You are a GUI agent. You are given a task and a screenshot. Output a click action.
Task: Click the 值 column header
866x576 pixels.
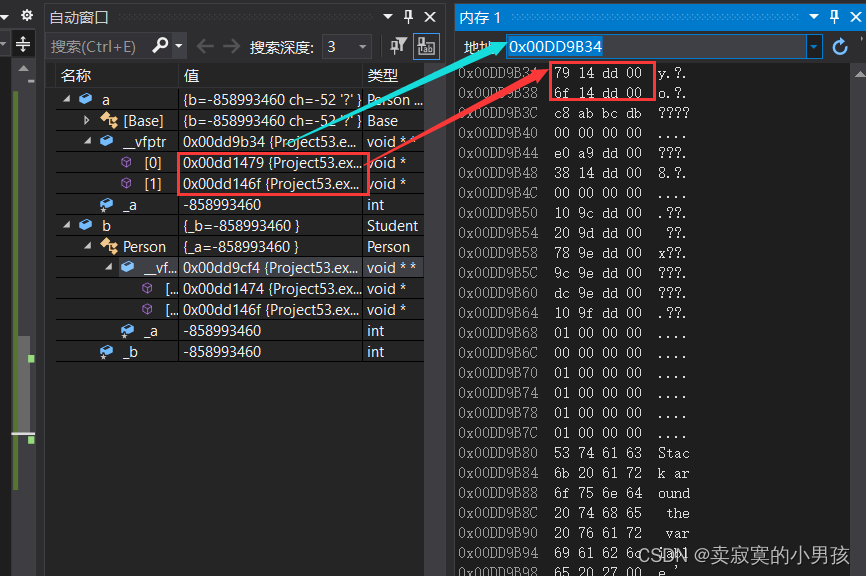(191, 76)
